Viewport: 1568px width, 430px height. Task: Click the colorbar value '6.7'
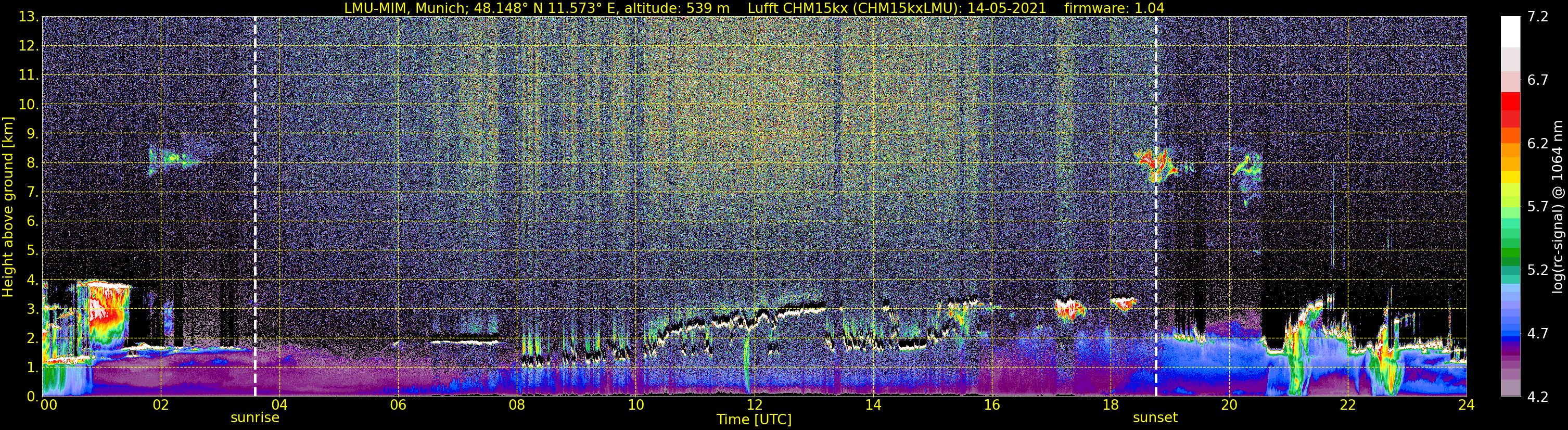coord(1538,80)
